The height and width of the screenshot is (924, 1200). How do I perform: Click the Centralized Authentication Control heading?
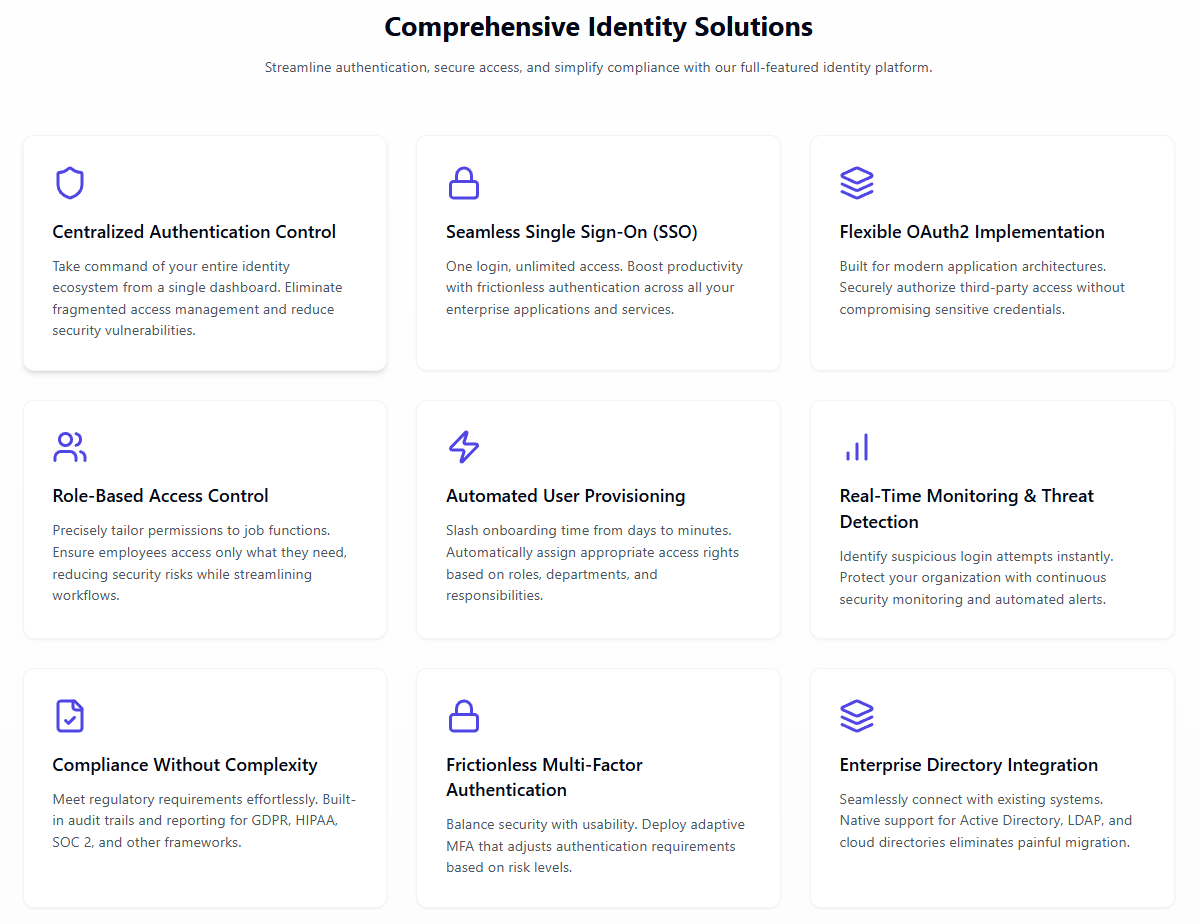click(194, 232)
